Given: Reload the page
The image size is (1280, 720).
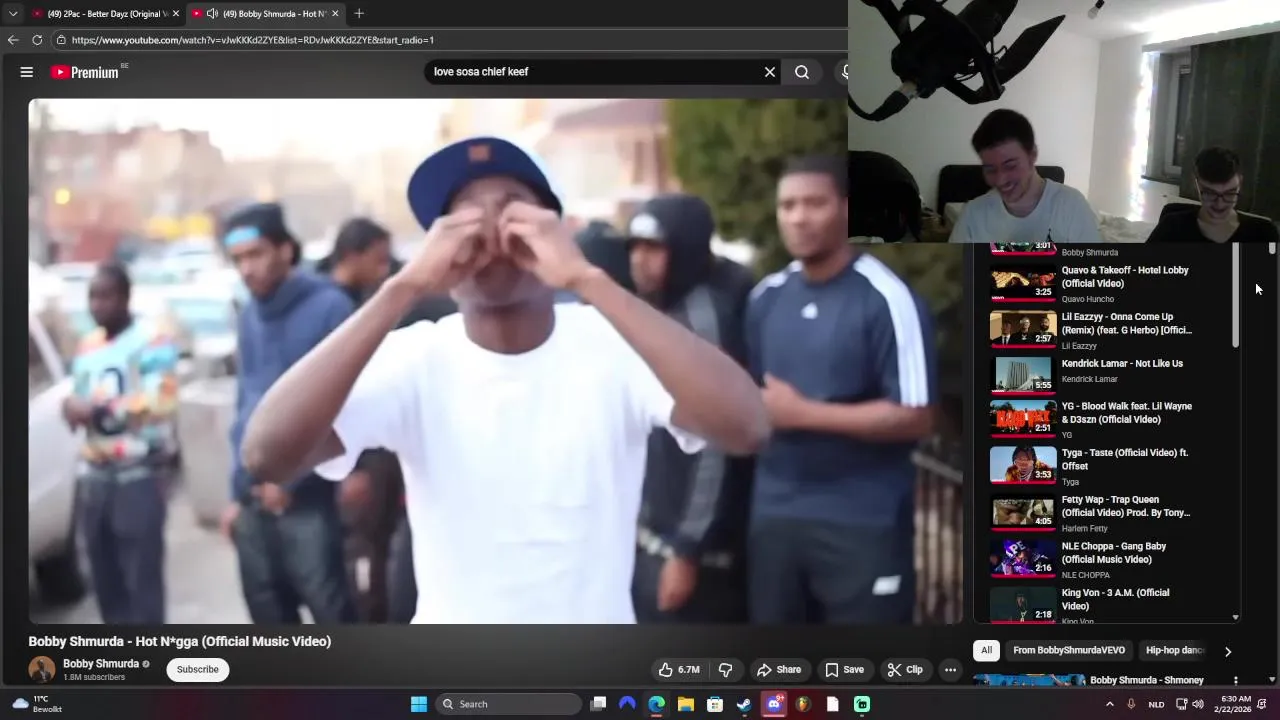Looking at the screenshot, I should (x=37, y=40).
